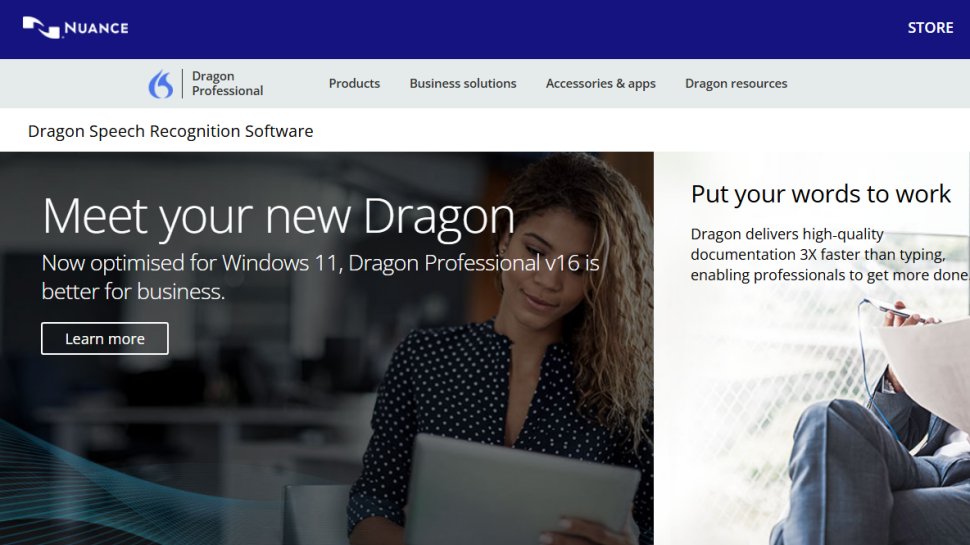Click the NUANCE wordmark text

[97, 28]
